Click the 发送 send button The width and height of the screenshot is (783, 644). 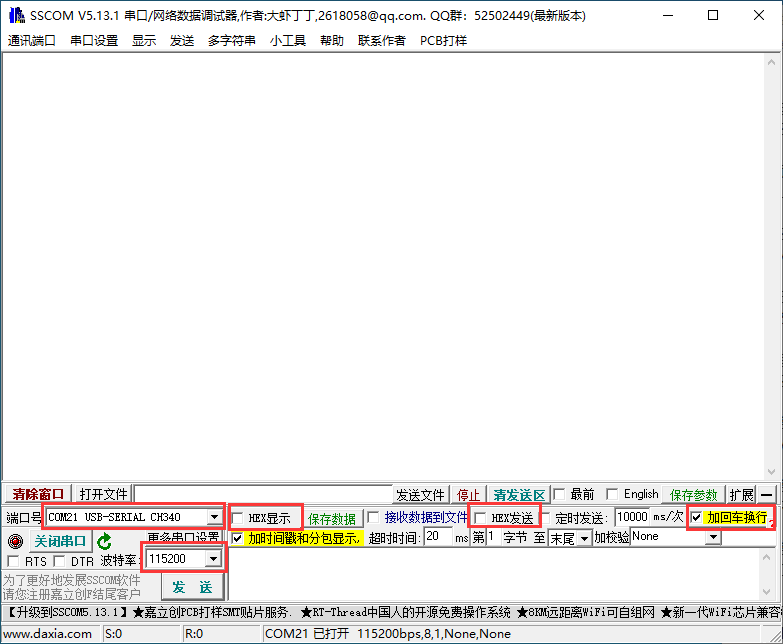(192, 587)
